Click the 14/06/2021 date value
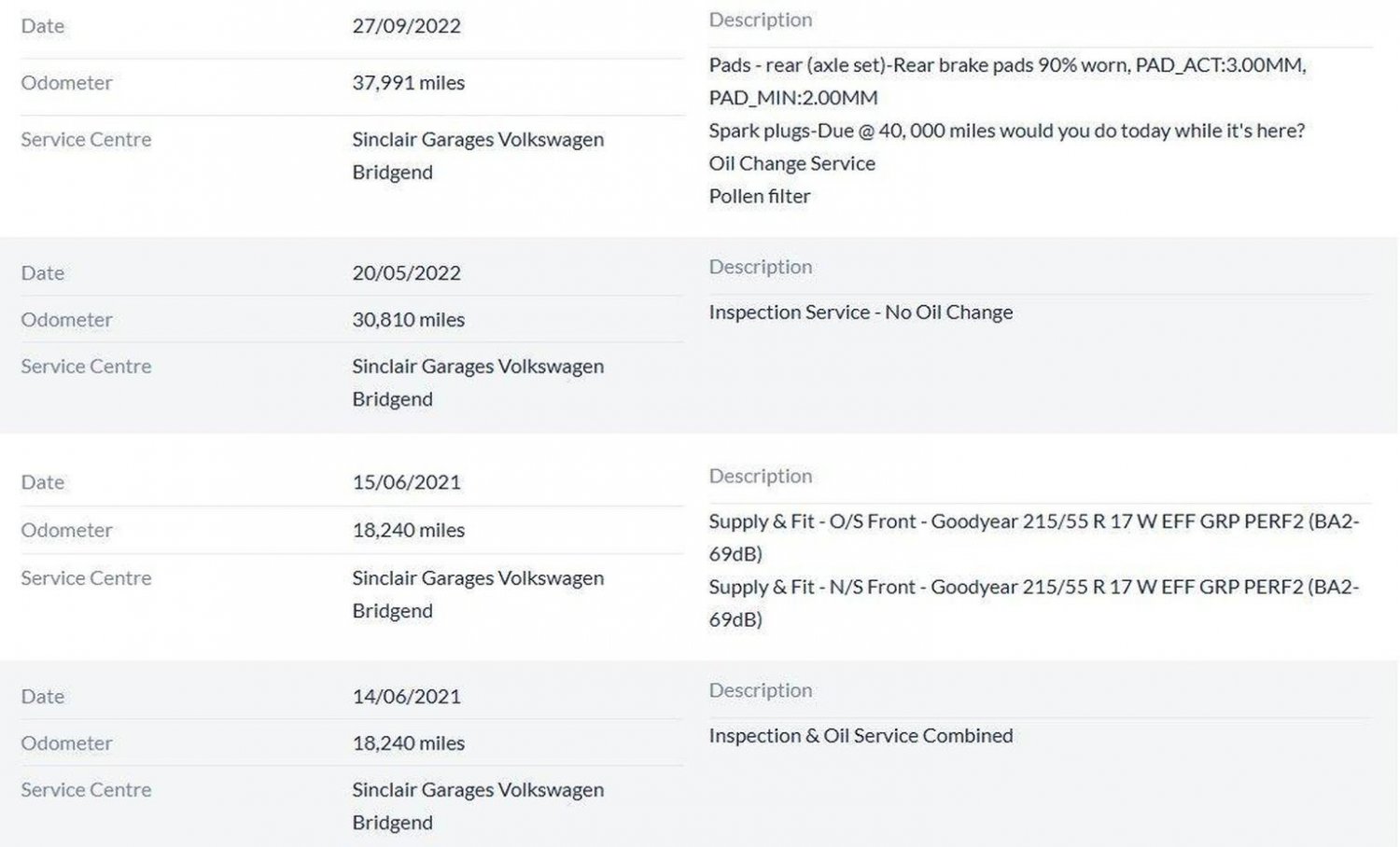Image resolution: width=1400 pixels, height=847 pixels. click(406, 697)
